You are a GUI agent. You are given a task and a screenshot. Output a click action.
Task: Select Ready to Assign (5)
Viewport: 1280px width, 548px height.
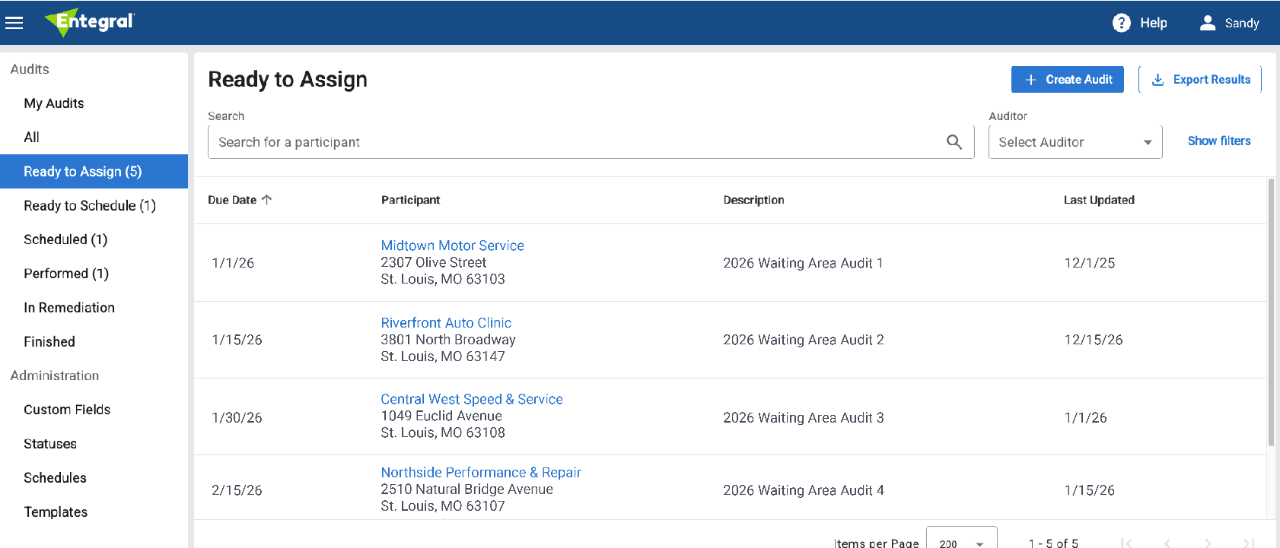coord(94,171)
